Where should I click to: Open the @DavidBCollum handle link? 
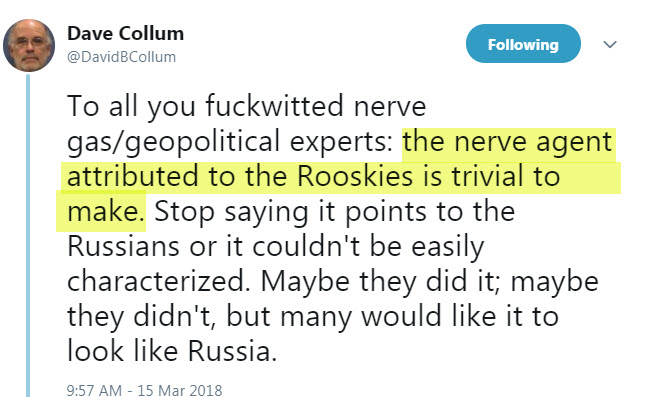[122, 57]
